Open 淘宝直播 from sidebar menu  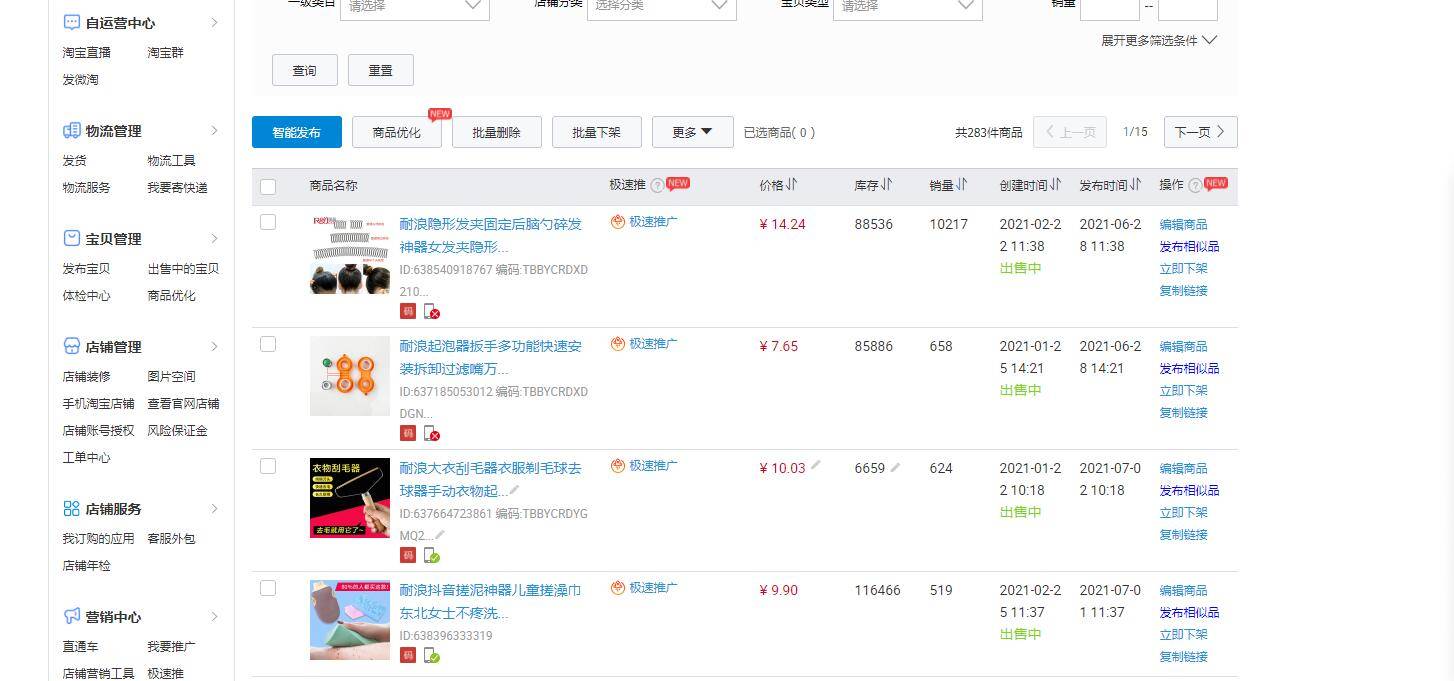[x=87, y=53]
